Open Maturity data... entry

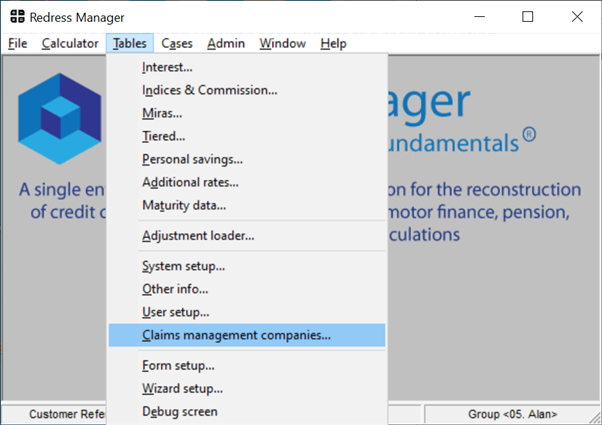click(x=247, y=205)
